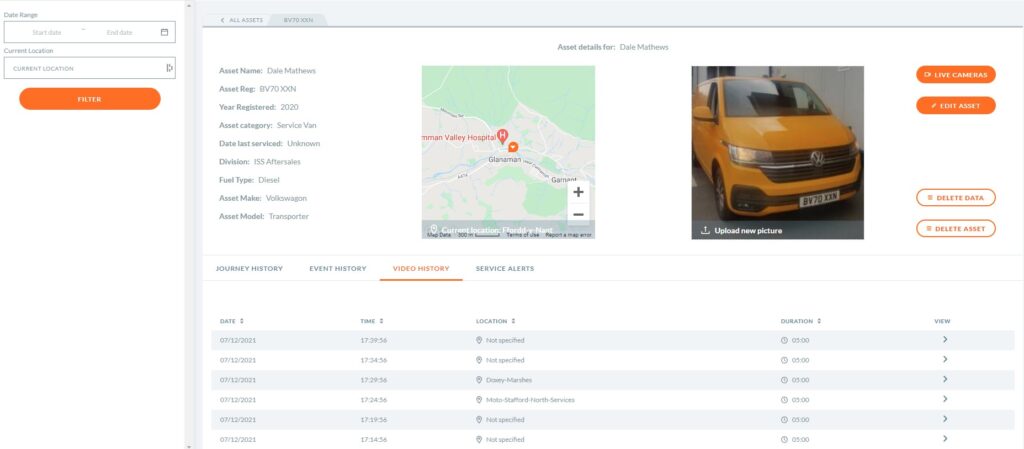Viewport: 1024px width, 449px height.
Task: Open the Current Location dropdown field
Action: click(89, 68)
